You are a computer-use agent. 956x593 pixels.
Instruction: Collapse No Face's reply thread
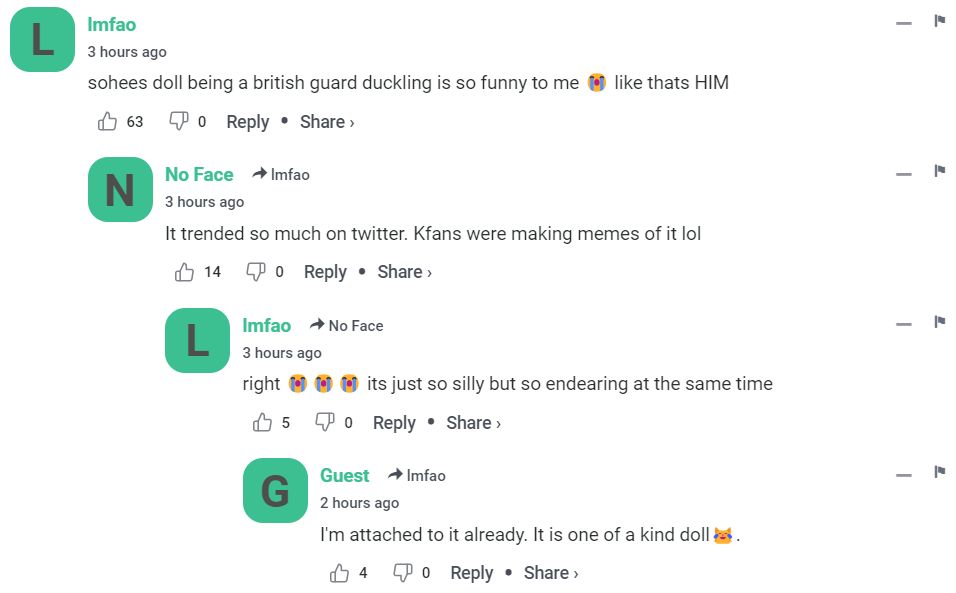tap(904, 174)
